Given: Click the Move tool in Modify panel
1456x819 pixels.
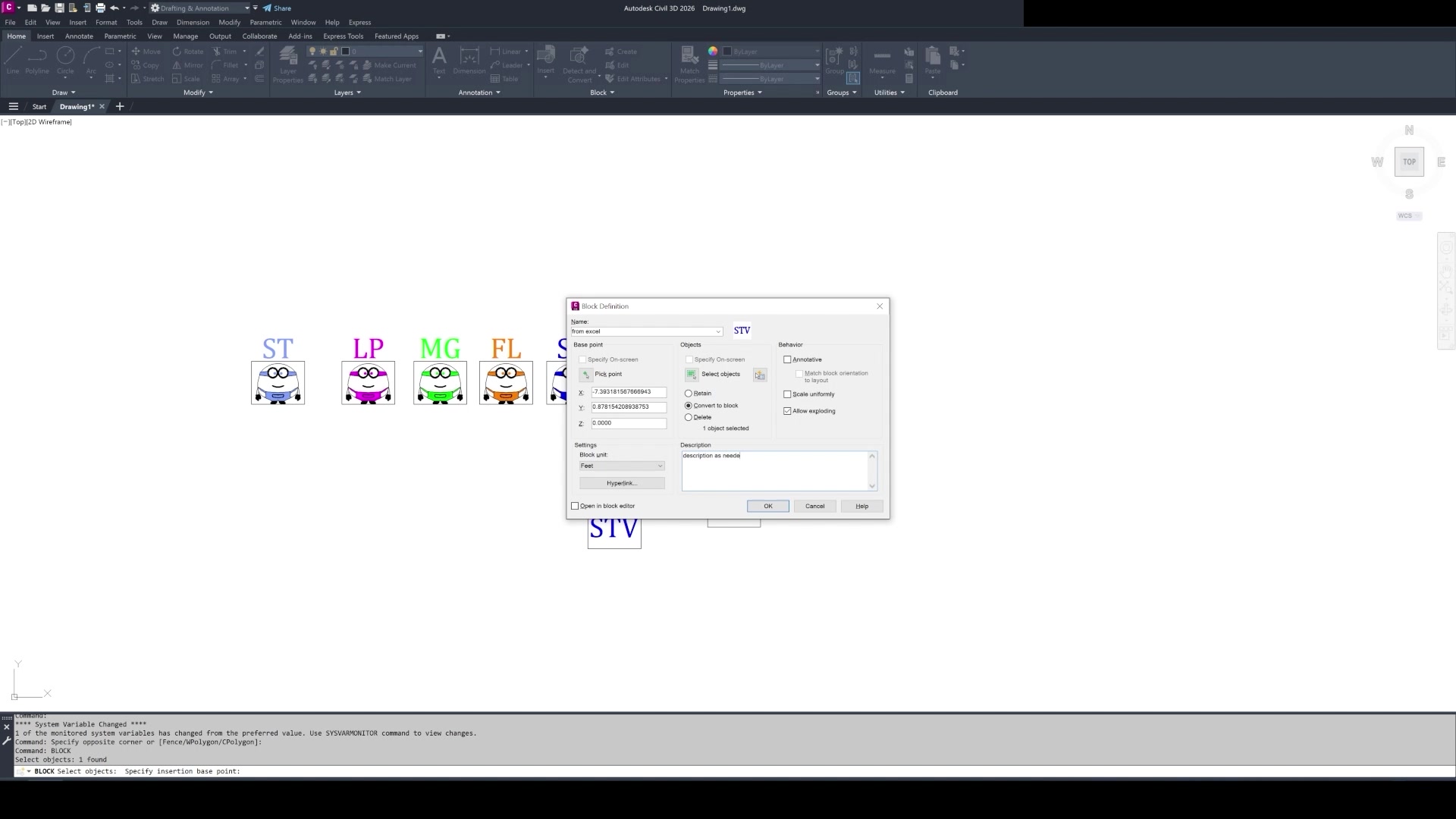Looking at the screenshot, I should 146,52.
